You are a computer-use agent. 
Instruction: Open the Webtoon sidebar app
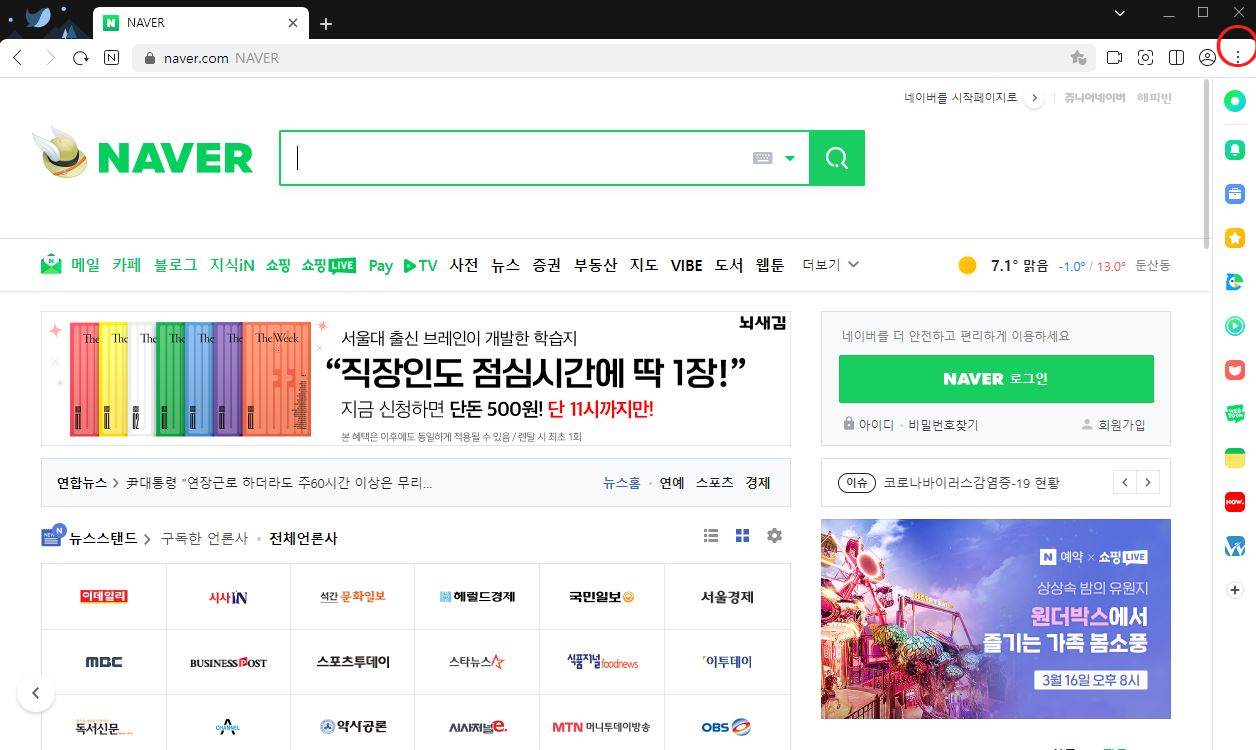tap(1235, 414)
